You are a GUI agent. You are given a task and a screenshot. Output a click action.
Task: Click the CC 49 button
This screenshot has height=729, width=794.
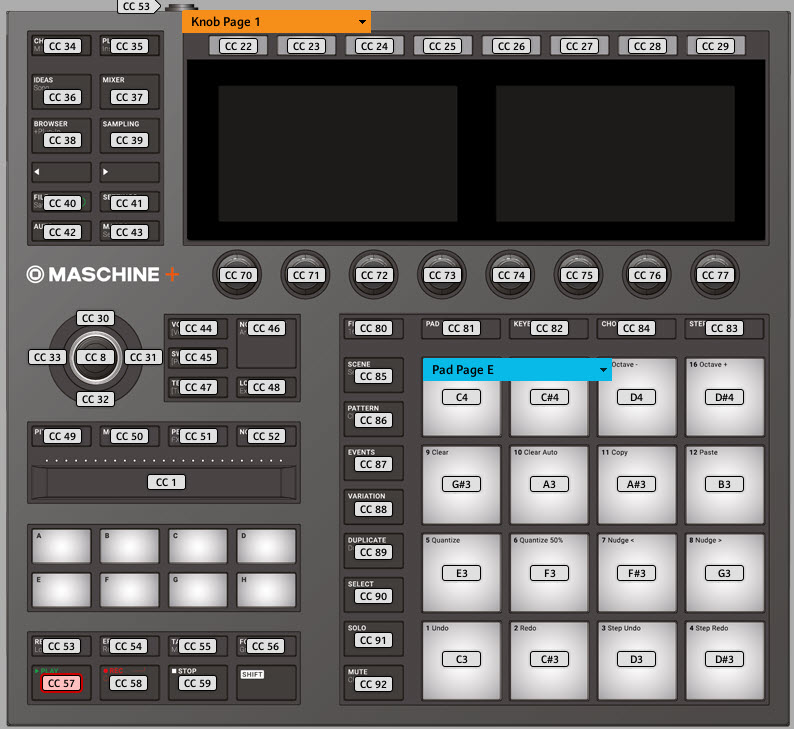coord(61,436)
